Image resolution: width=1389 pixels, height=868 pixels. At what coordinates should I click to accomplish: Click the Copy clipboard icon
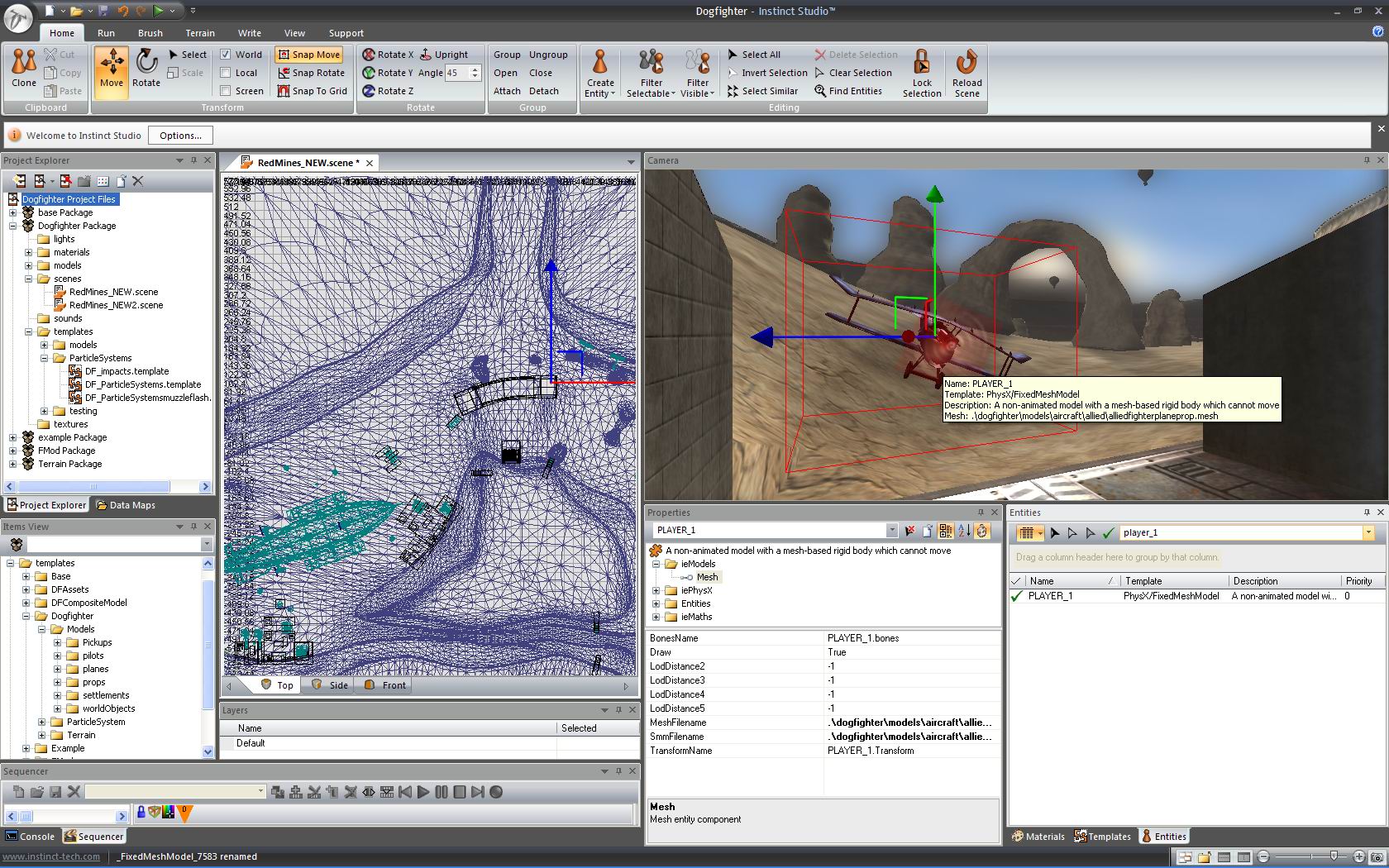point(63,73)
